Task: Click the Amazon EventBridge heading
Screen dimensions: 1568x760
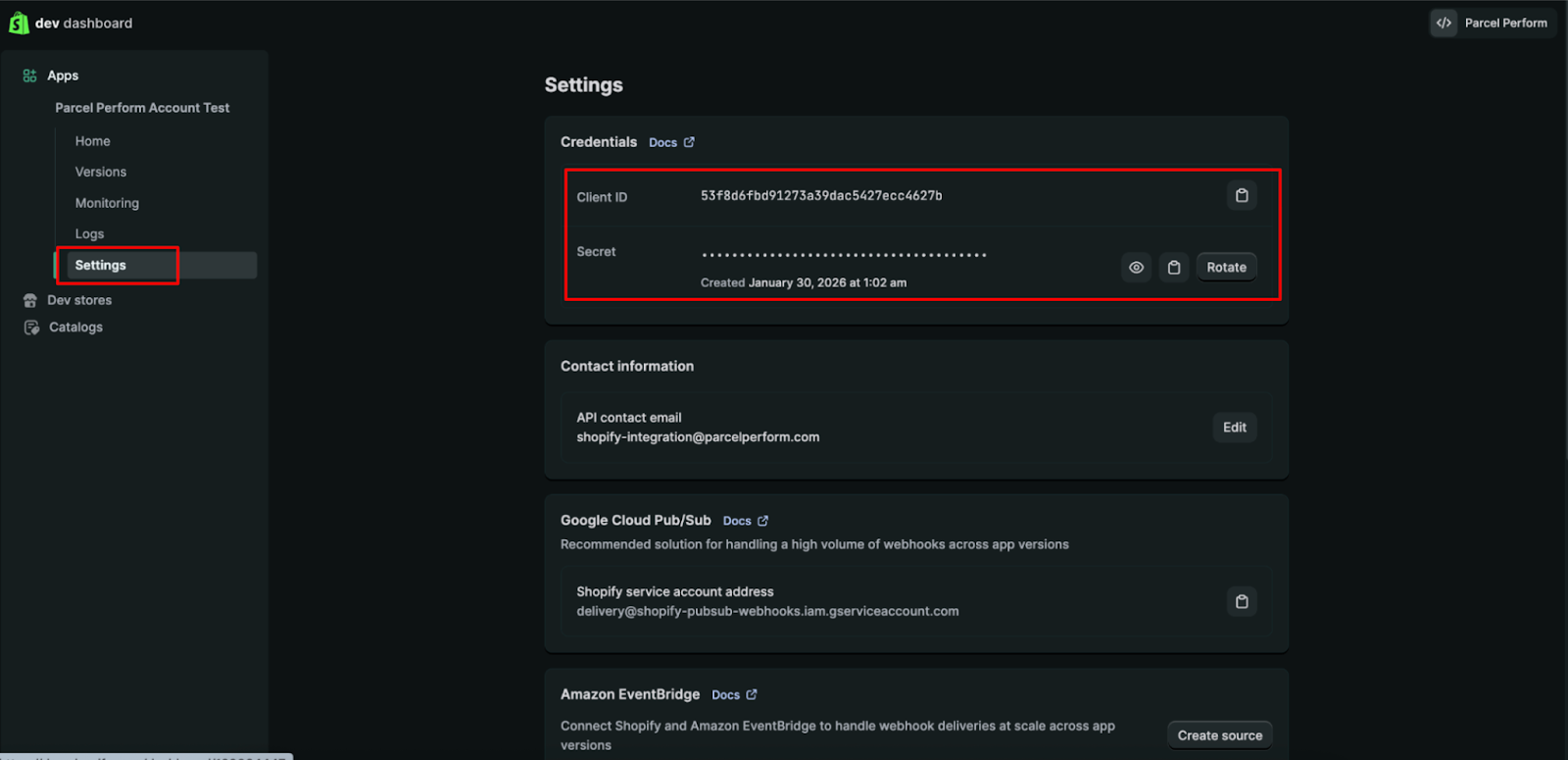Action: pyautogui.click(x=630, y=694)
